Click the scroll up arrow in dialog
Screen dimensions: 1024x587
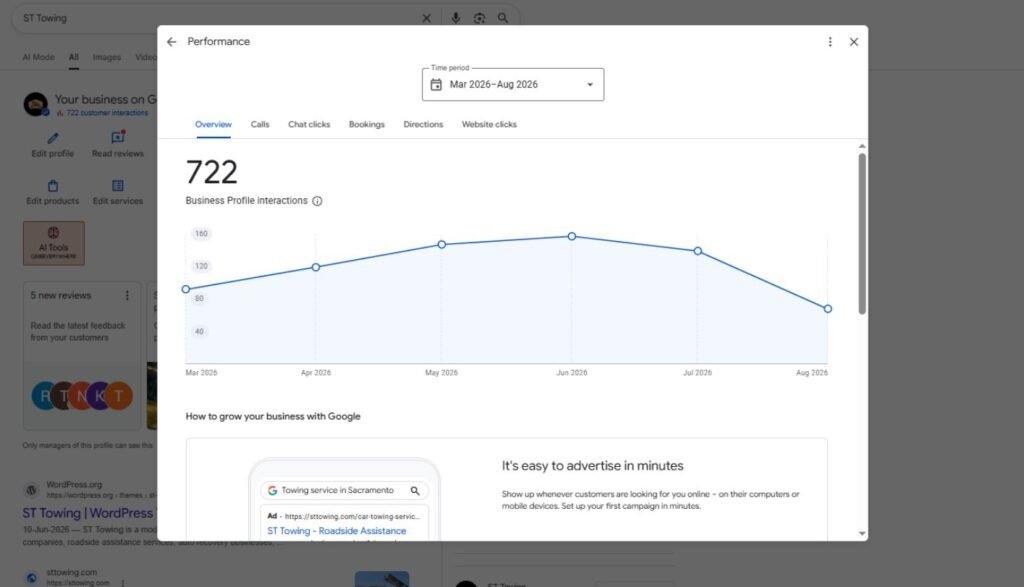[x=862, y=146]
